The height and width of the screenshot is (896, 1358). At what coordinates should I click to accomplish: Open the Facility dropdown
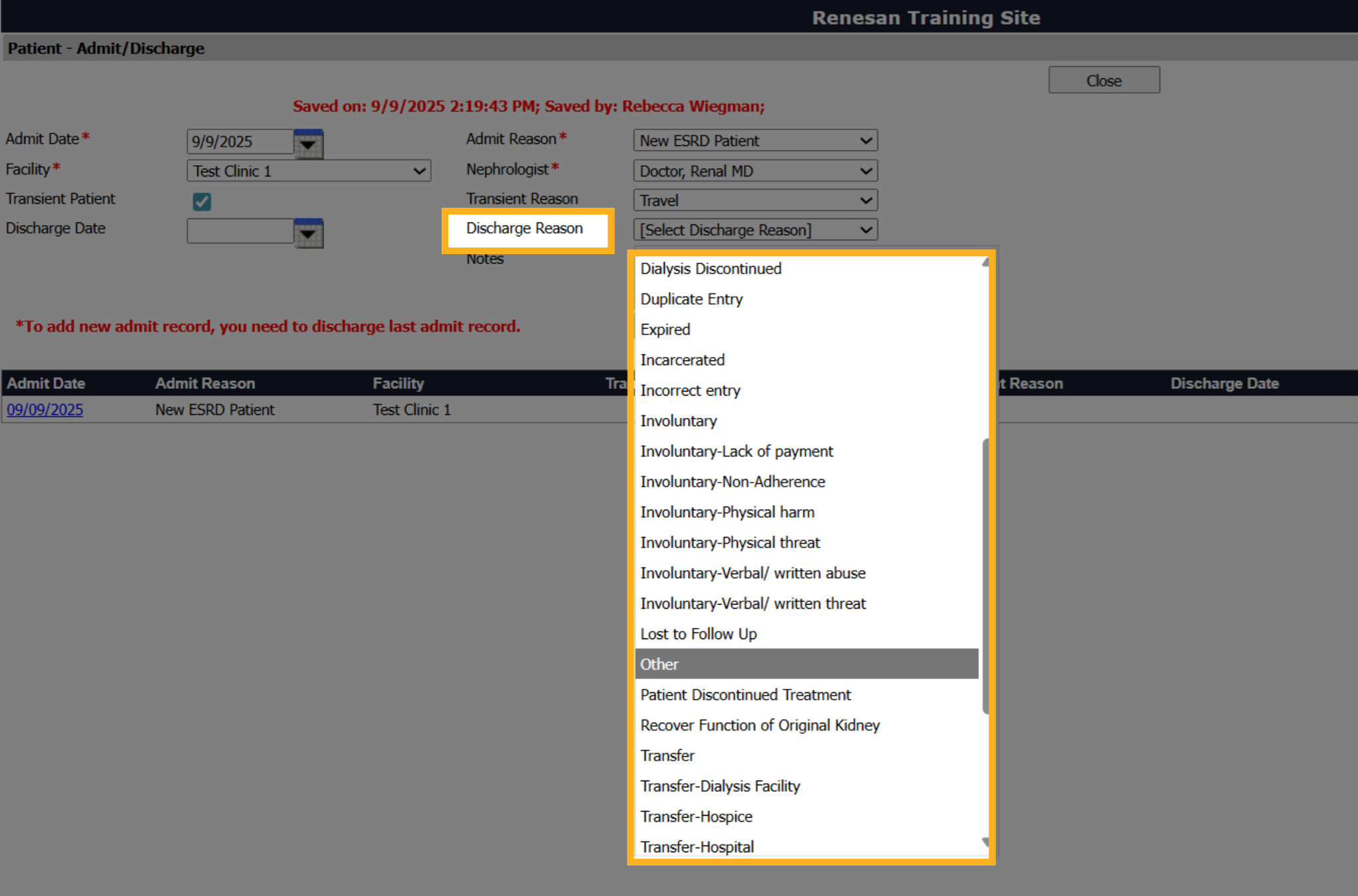pyautogui.click(x=309, y=171)
